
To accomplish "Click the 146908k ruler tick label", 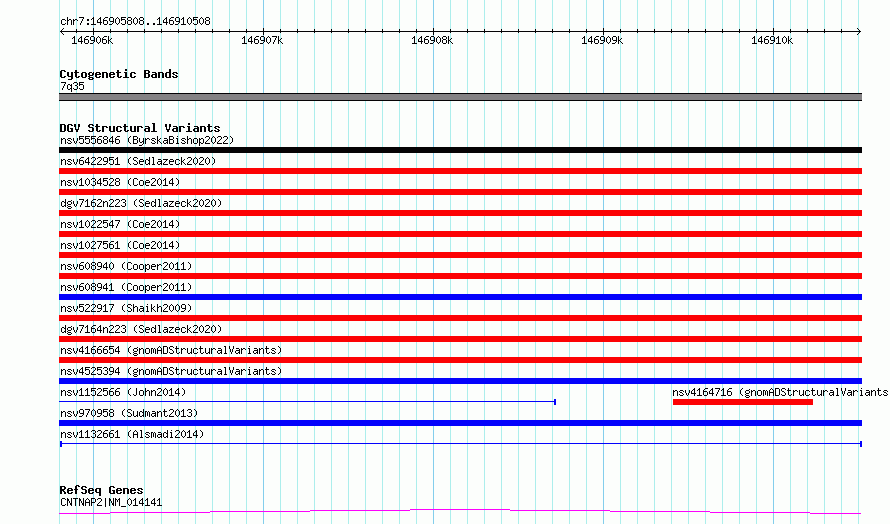I will pyautogui.click(x=432, y=40).
